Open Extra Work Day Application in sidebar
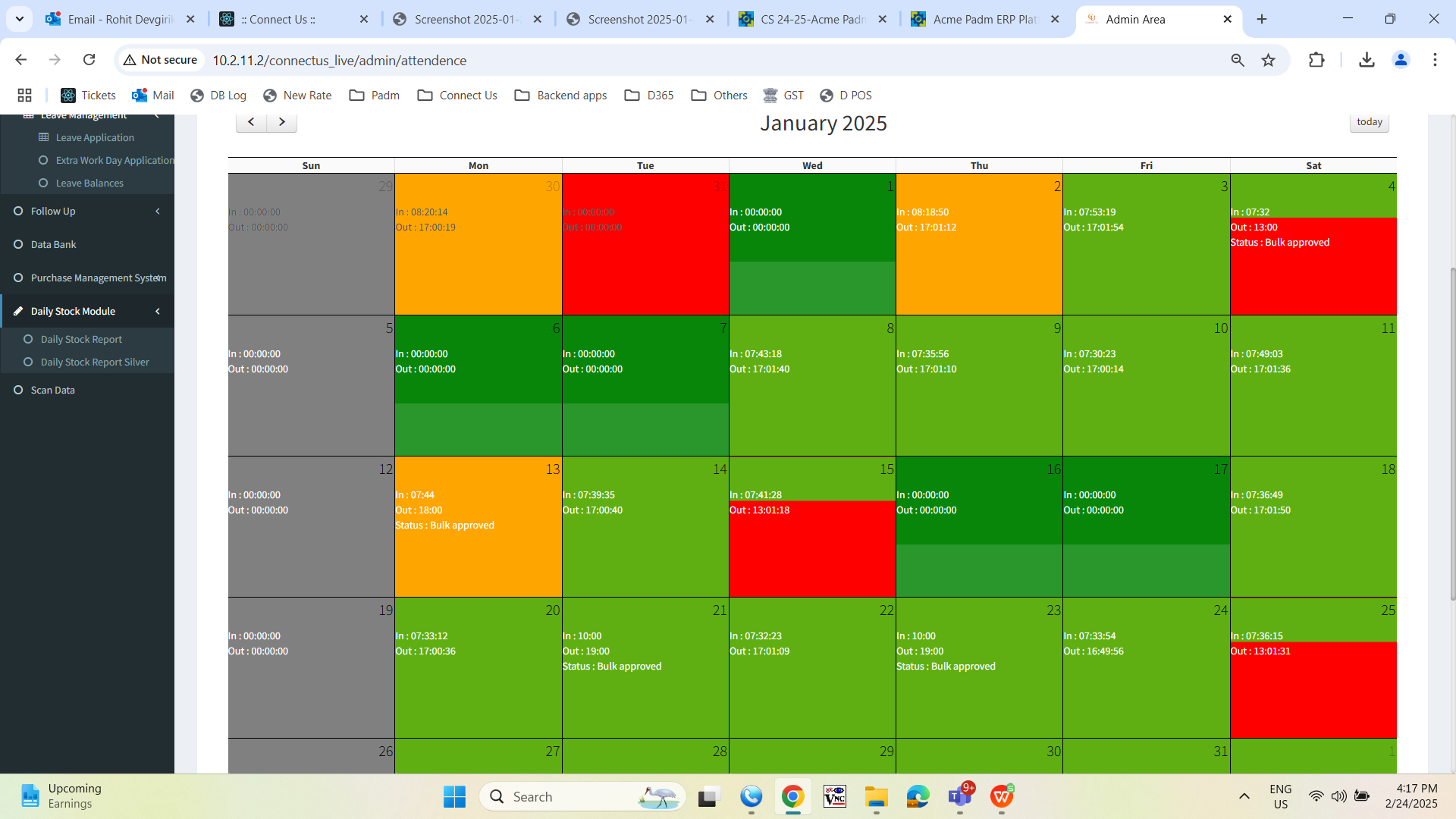Screen dimensions: 1456x819 coord(115,160)
